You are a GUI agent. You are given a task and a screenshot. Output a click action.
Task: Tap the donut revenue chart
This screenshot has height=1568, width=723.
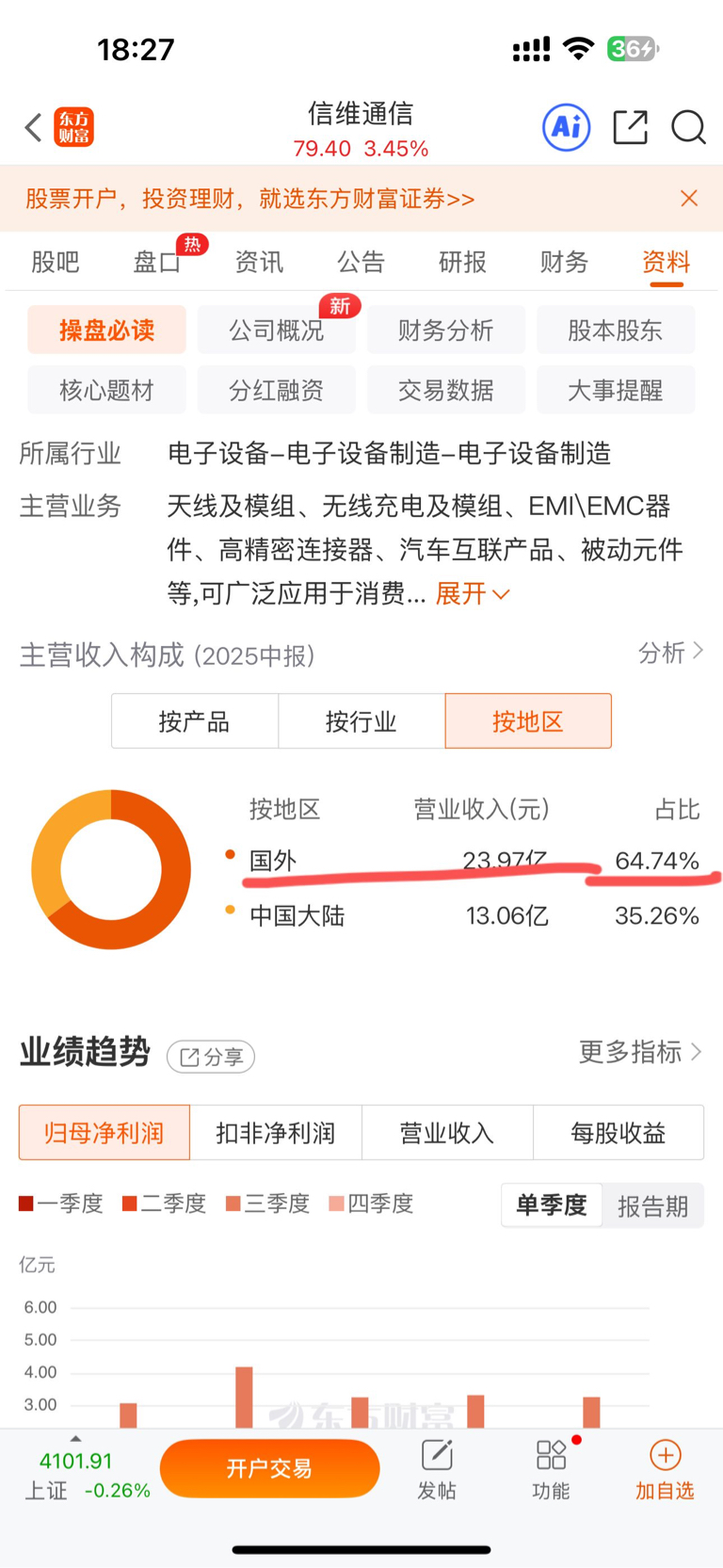(111, 868)
